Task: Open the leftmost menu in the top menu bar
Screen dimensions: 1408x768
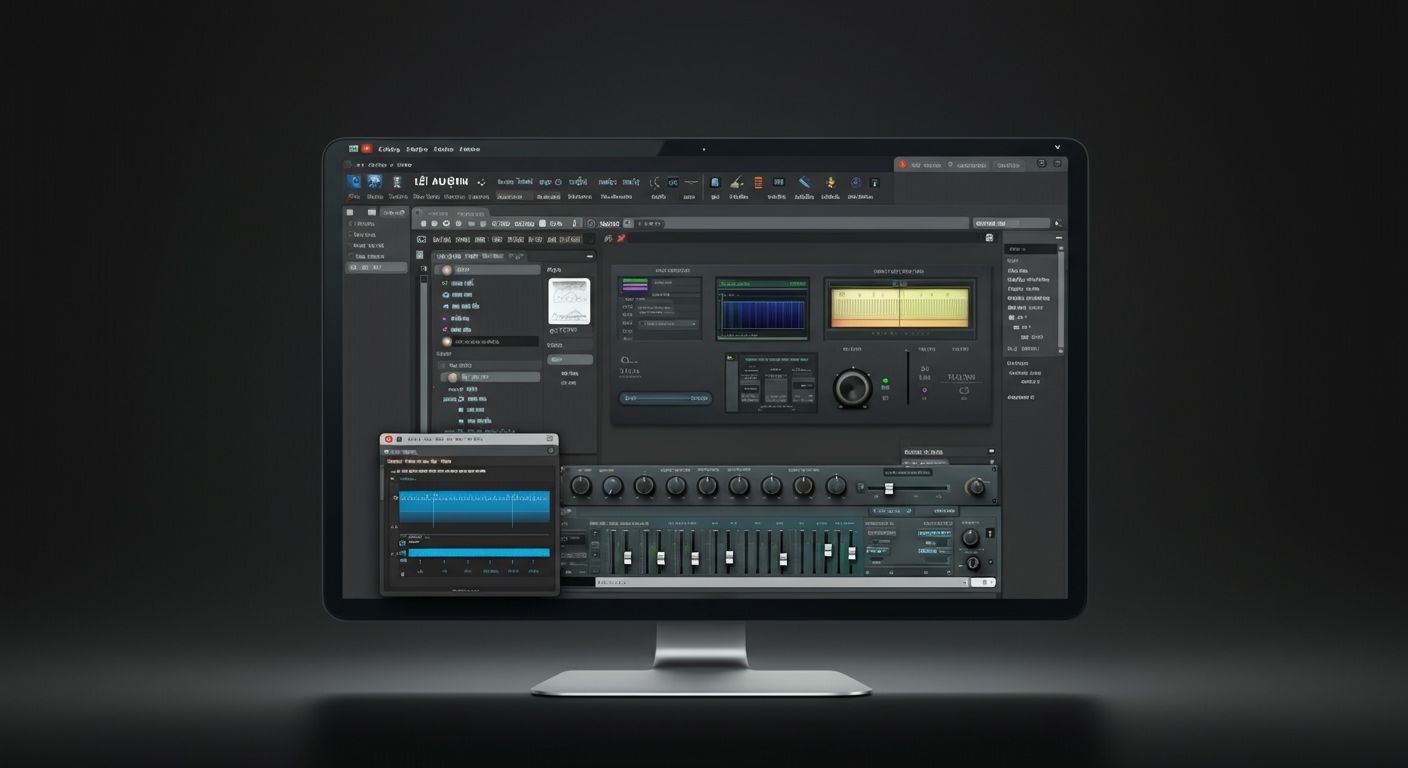Action: (x=368, y=149)
